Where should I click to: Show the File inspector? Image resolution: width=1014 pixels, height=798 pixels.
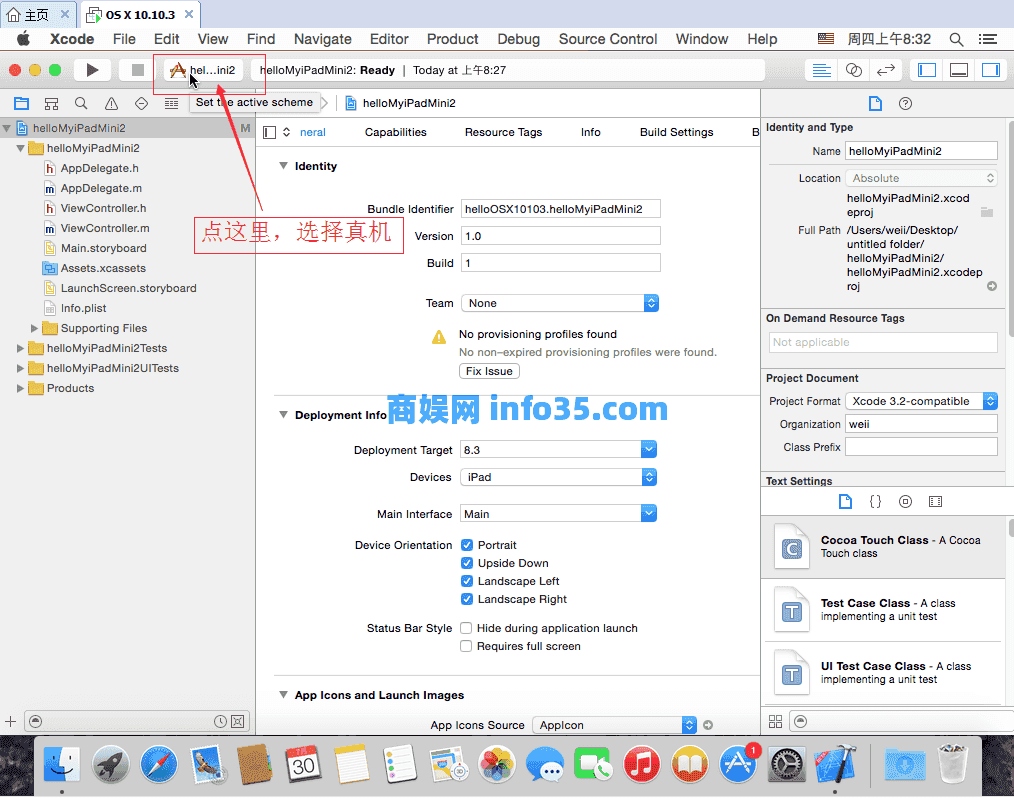[875, 103]
